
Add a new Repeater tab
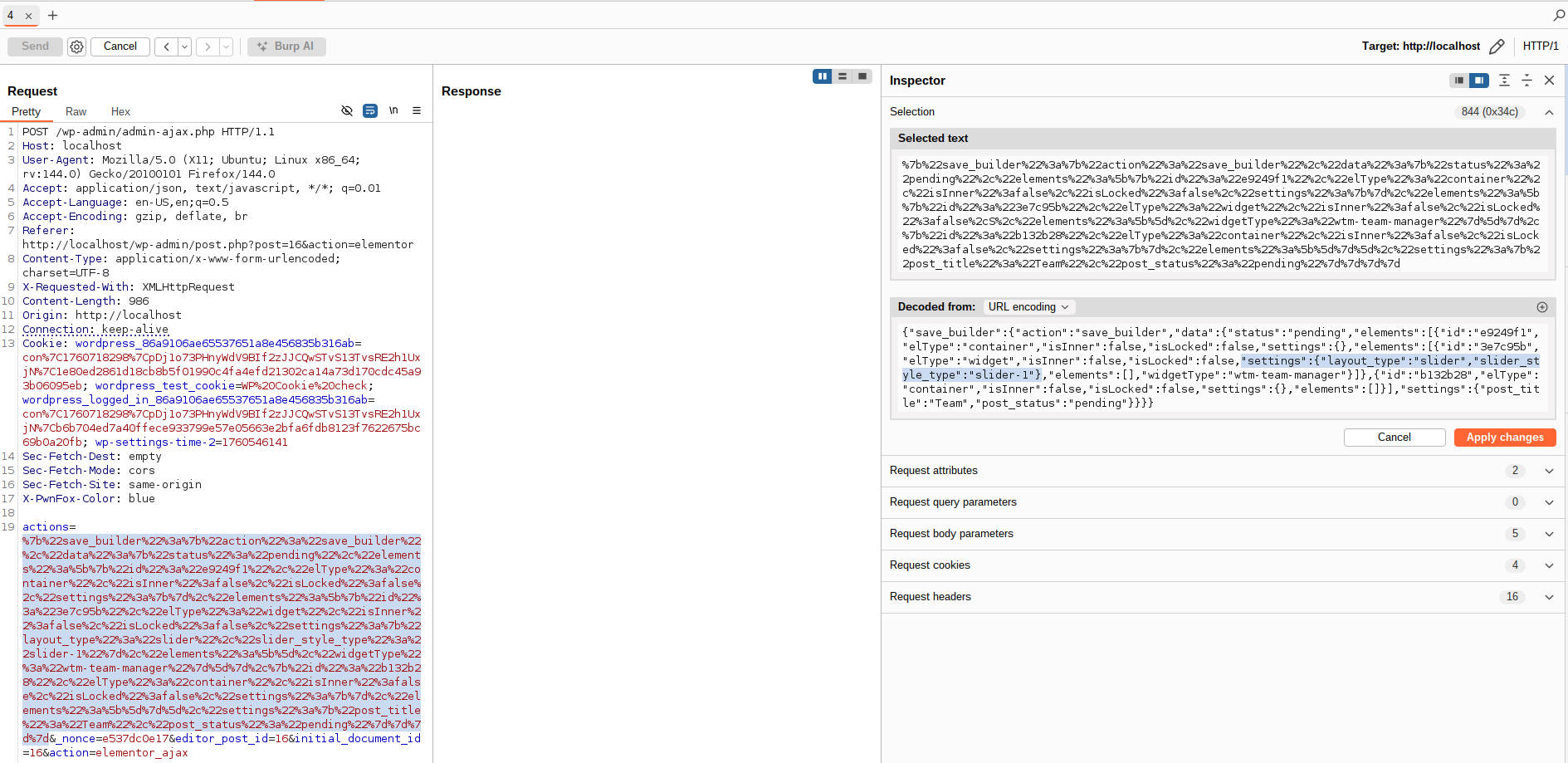(52, 15)
